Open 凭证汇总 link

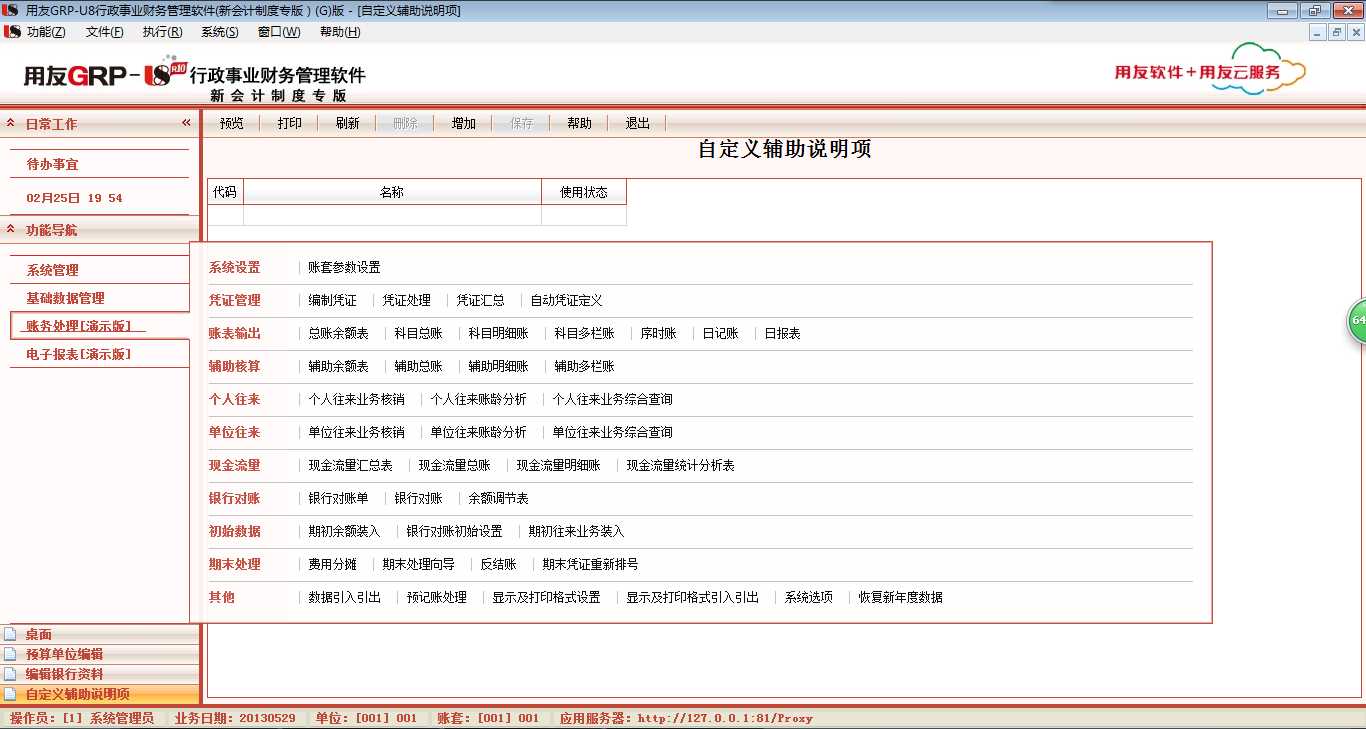click(480, 301)
